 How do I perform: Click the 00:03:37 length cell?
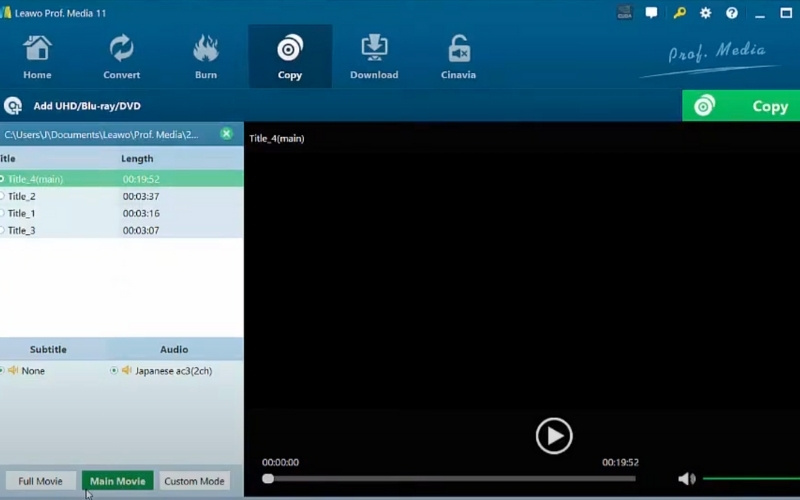click(141, 196)
